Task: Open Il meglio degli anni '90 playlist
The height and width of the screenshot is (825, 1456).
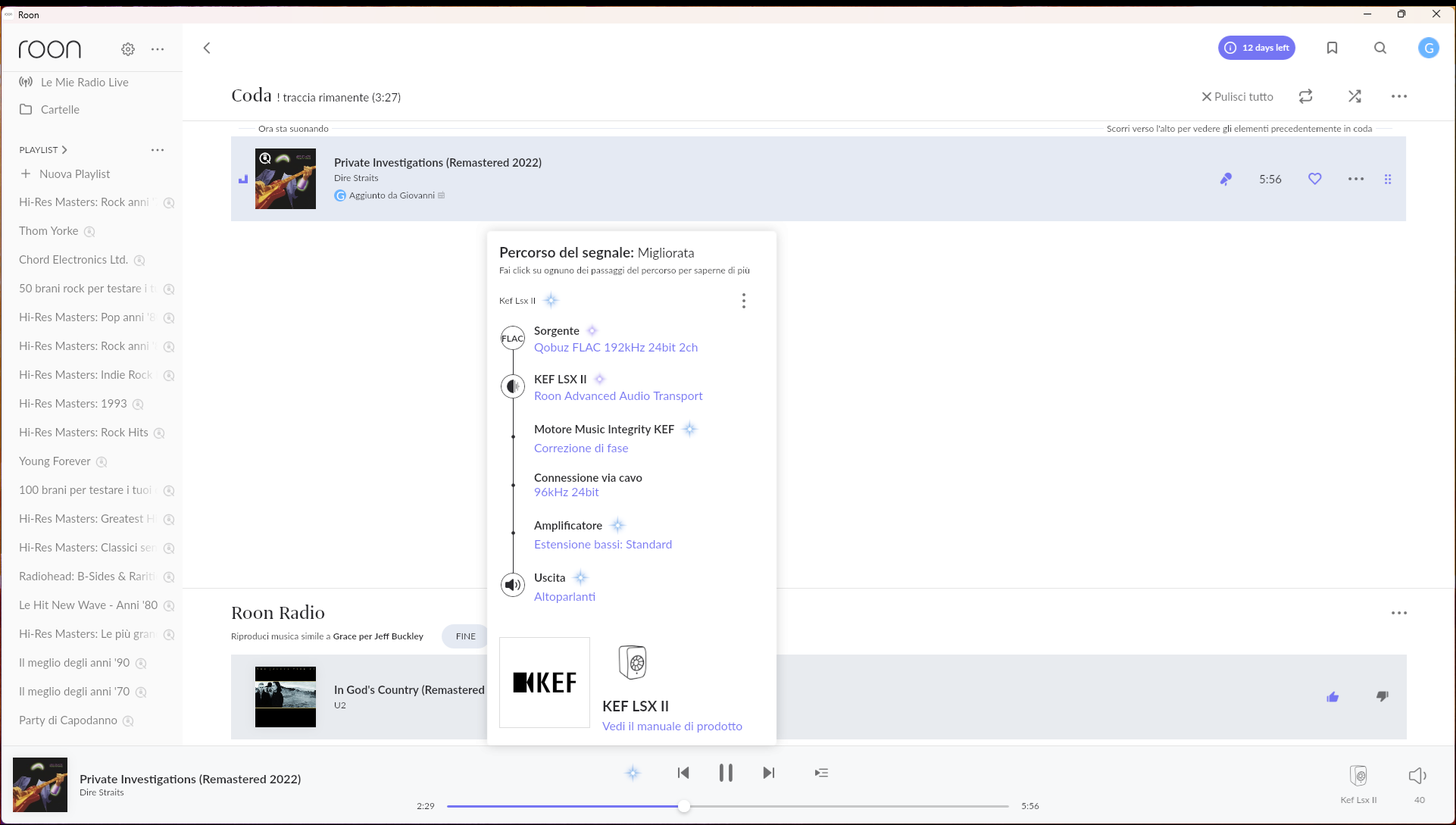Action: [74, 663]
